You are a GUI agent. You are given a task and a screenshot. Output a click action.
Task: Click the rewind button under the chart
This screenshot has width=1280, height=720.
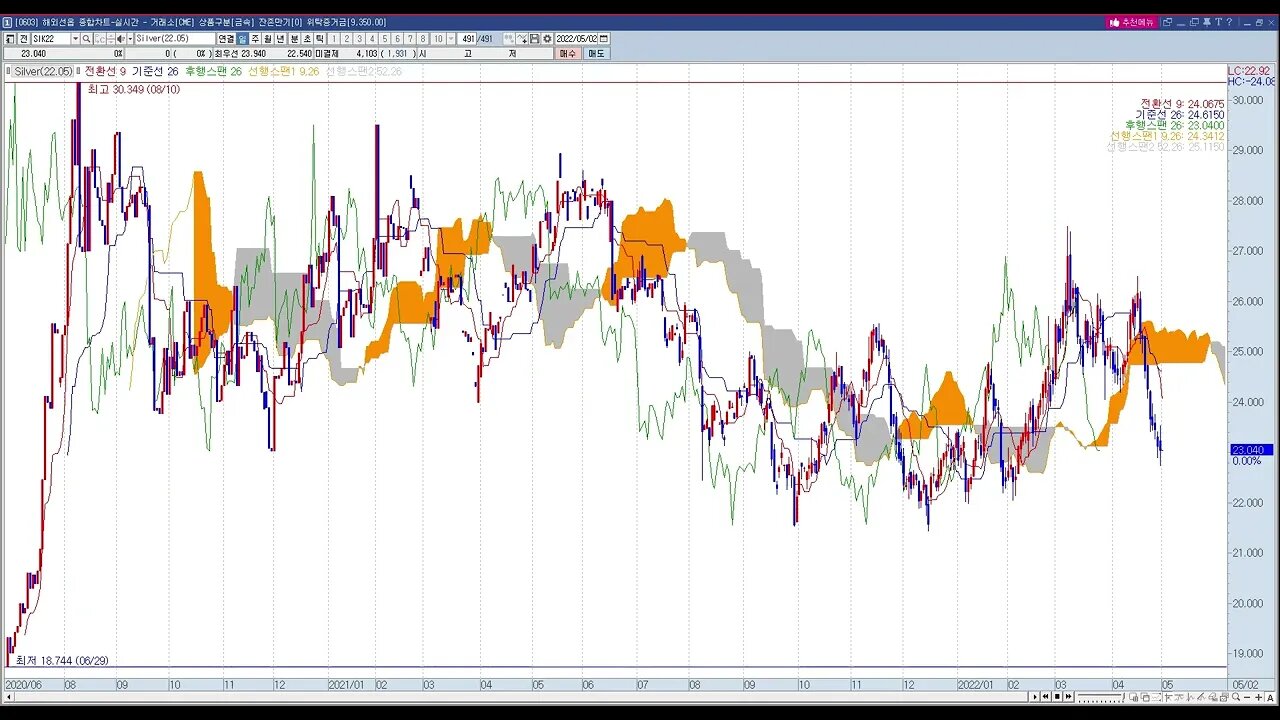tap(1045, 696)
